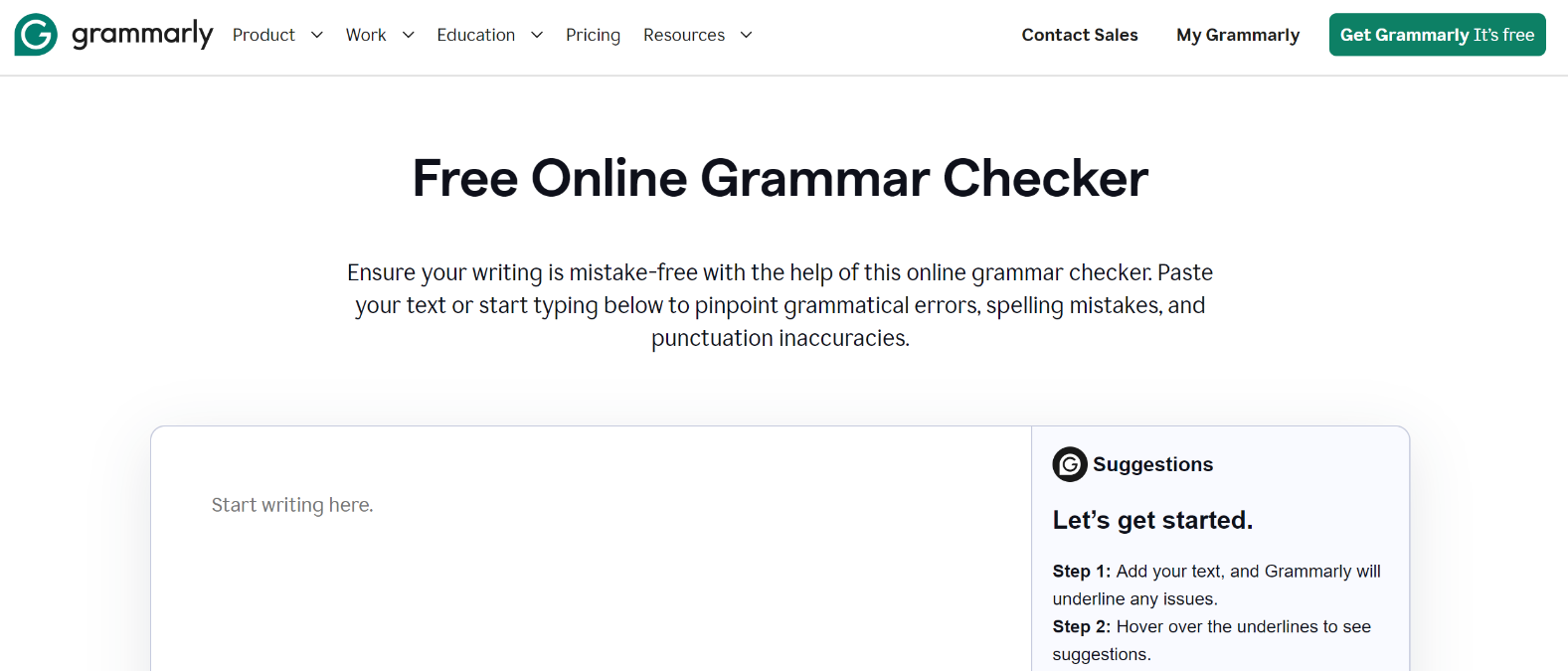1568x671 pixels.
Task: Click the Free Online Grammar Checker heading
Action: 781,179
